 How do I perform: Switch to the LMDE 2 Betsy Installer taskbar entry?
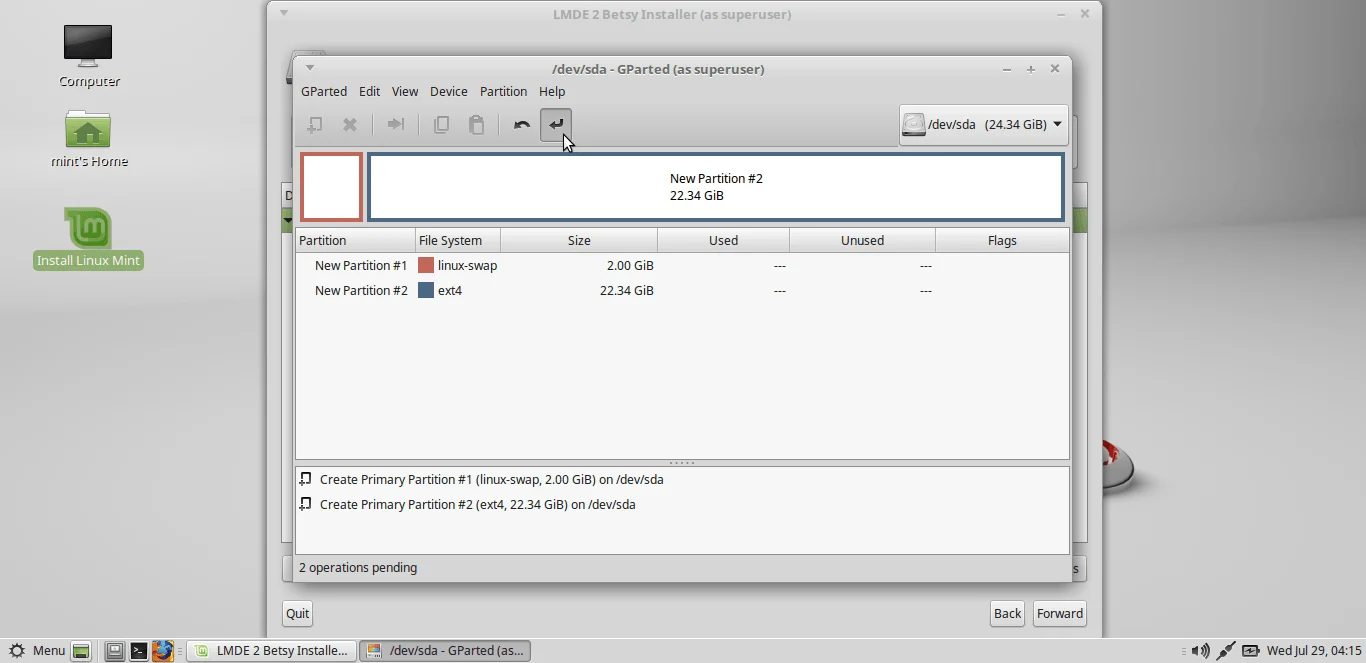point(270,650)
